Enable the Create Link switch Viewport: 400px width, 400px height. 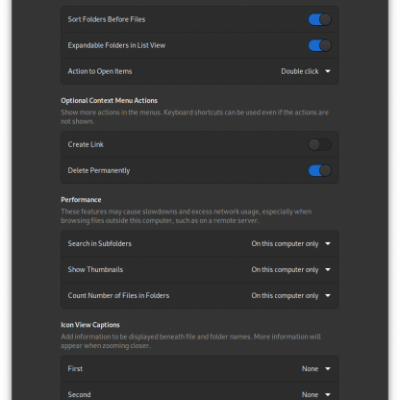pos(320,144)
